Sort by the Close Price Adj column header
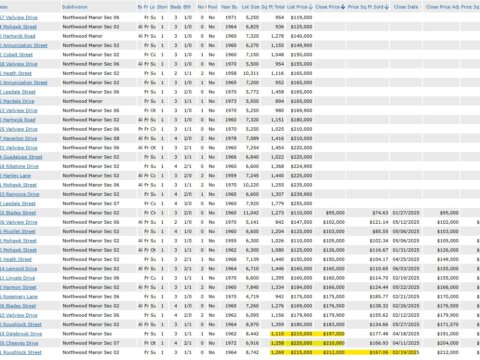The width and height of the screenshot is (480, 360). point(442,7)
